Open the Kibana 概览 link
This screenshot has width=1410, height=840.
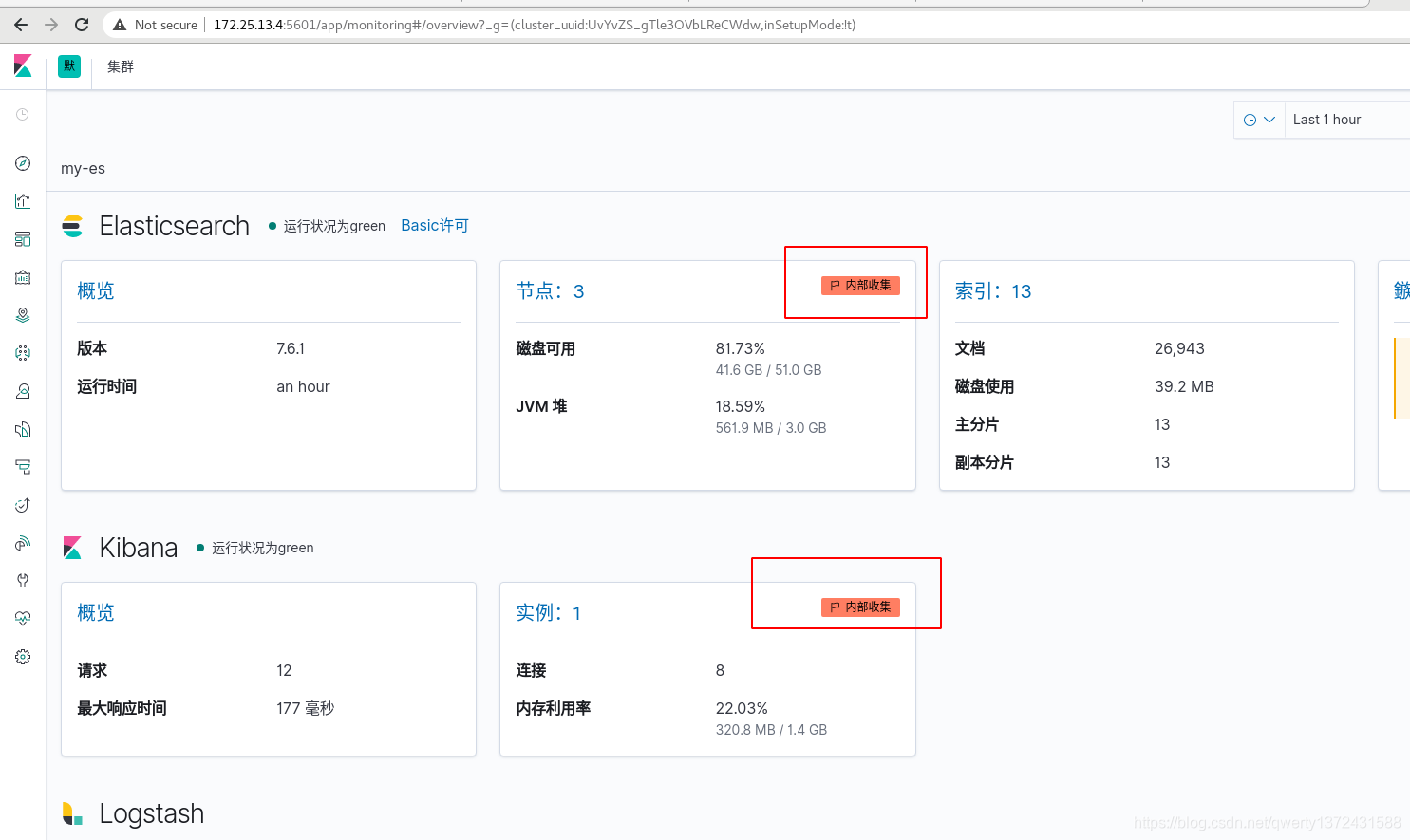(96, 612)
